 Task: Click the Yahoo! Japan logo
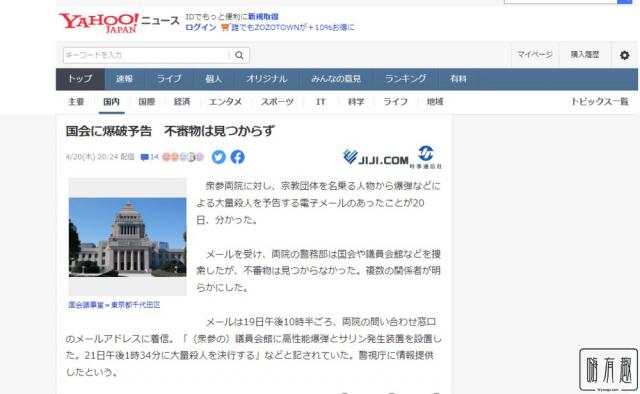coord(98,22)
